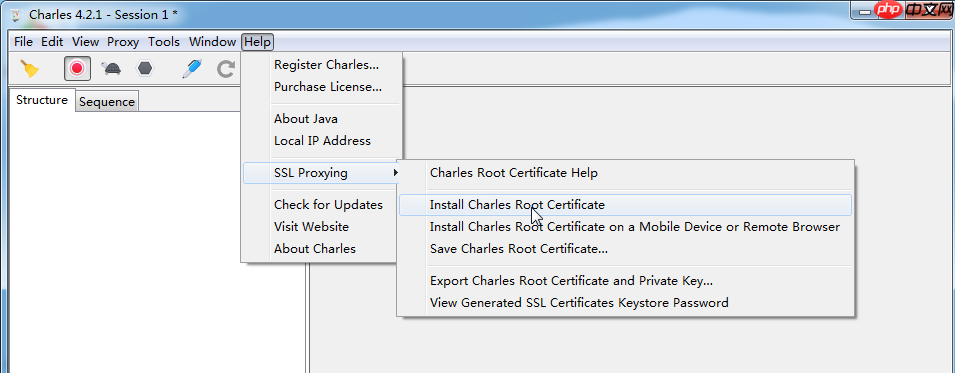955x373 pixels.
Task: Click the broom clear session icon
Action: (29, 68)
